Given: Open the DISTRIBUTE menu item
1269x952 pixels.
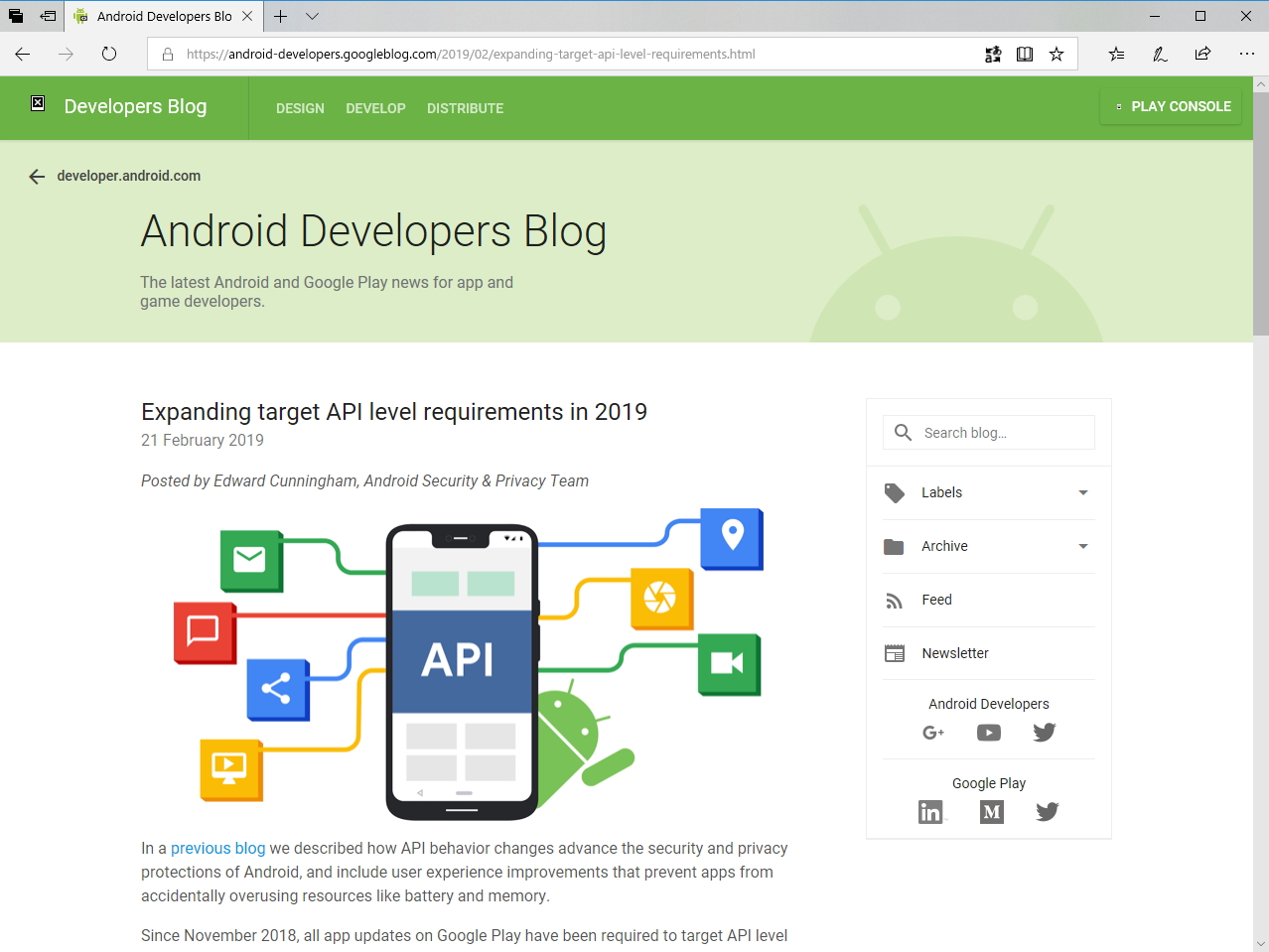Looking at the screenshot, I should (465, 108).
